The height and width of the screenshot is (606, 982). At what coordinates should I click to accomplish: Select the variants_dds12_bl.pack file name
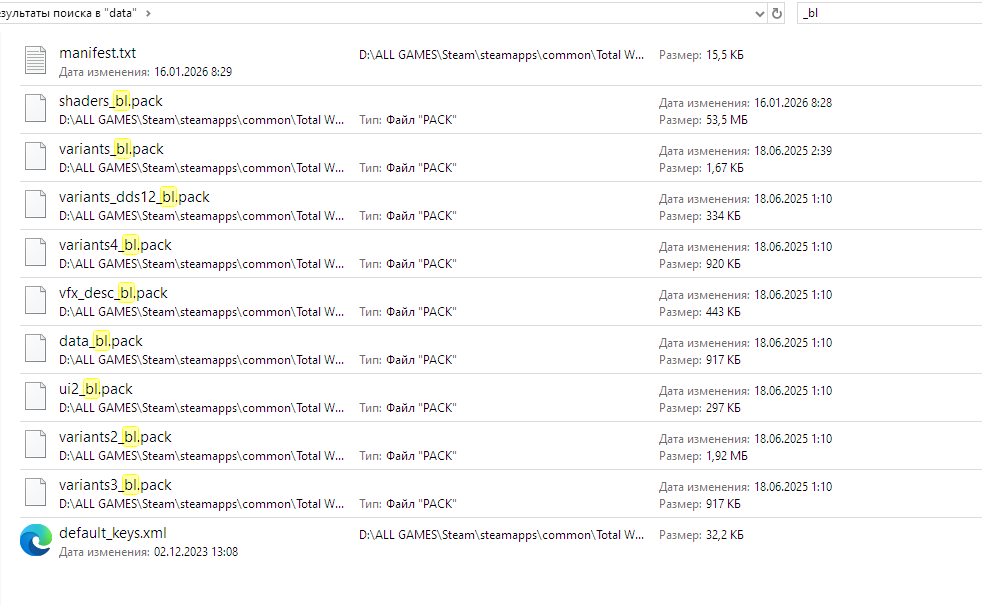click(x=134, y=197)
